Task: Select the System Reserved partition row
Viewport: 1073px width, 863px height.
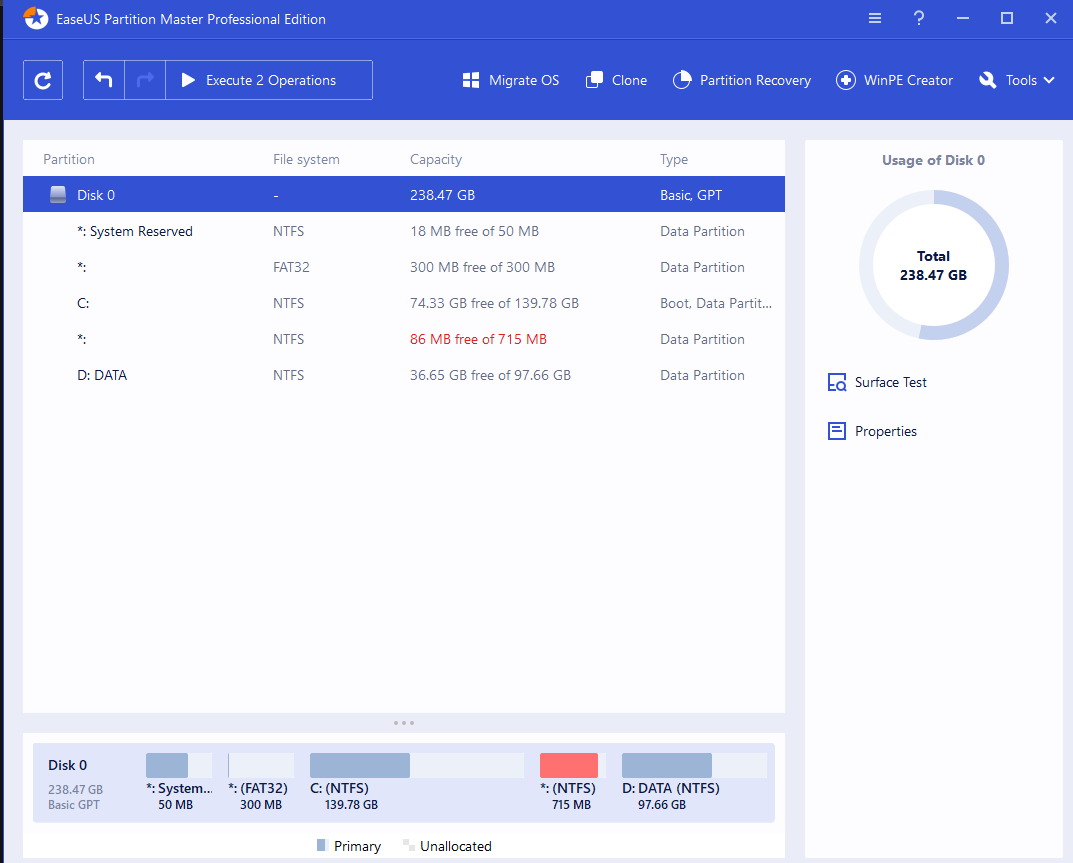Action: pos(404,231)
